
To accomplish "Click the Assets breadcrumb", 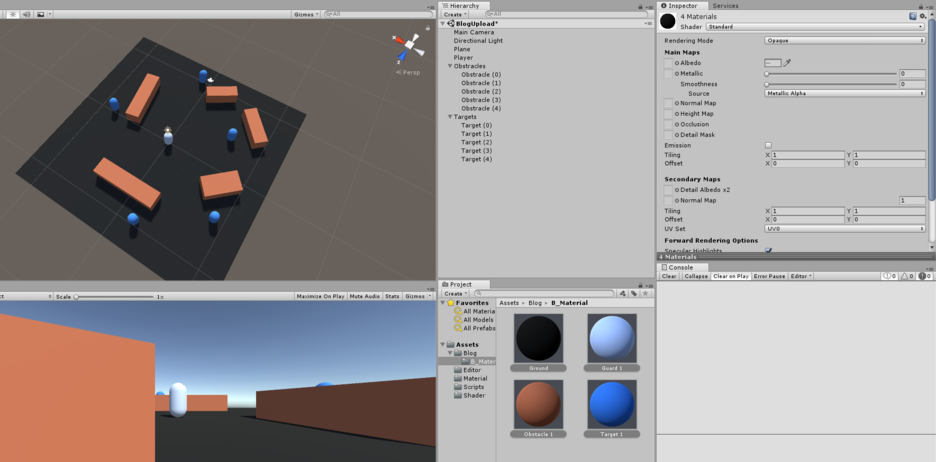I will 509,303.
